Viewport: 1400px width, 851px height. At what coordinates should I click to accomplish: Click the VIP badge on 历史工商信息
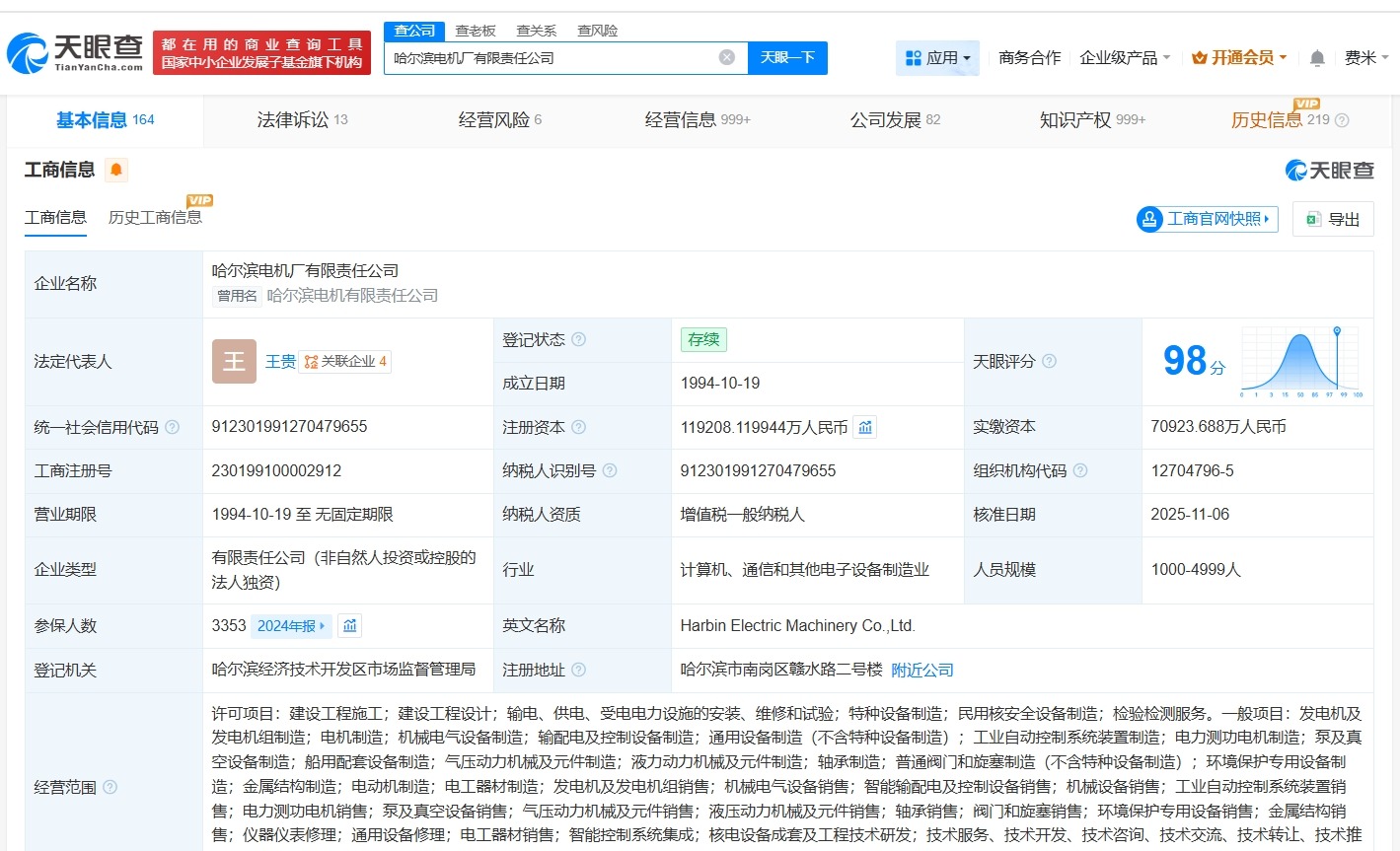pos(199,200)
